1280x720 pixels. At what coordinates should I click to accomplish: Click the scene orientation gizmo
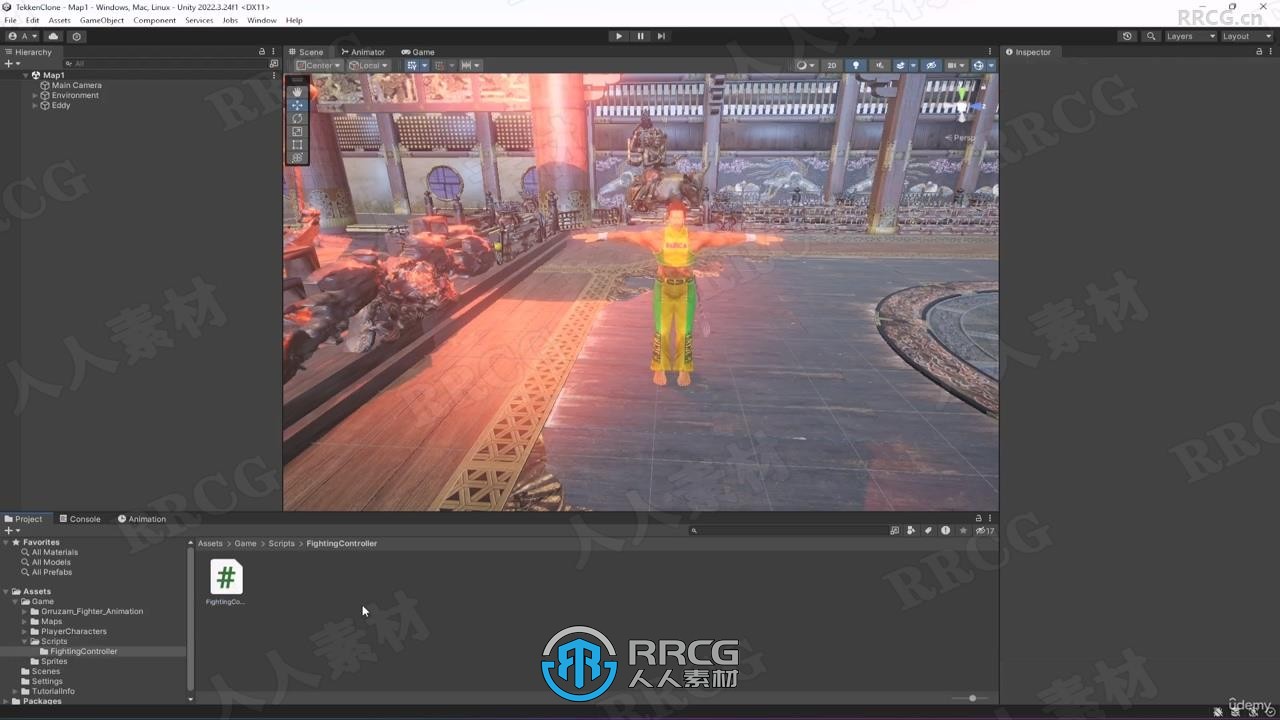tap(962, 106)
